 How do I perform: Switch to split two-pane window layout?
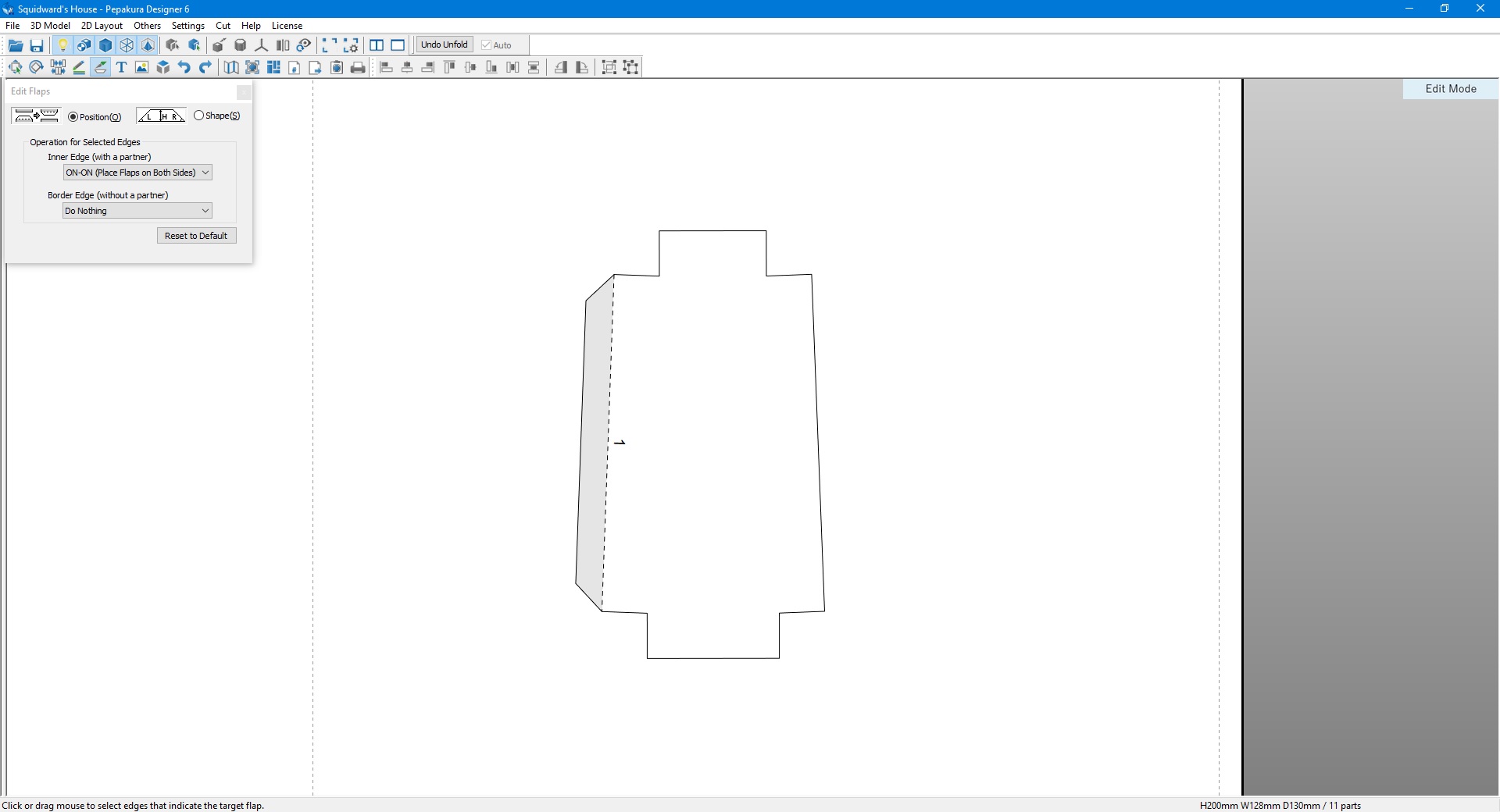pyautogui.click(x=377, y=45)
